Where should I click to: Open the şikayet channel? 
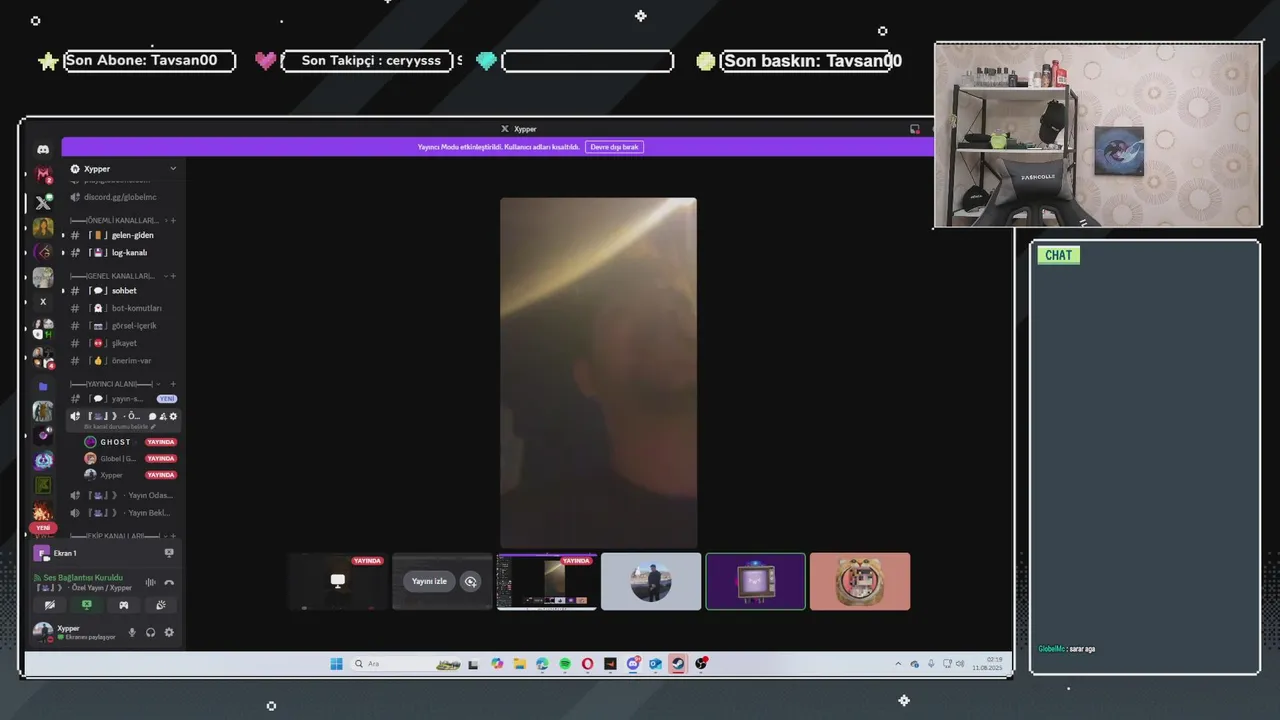123,343
